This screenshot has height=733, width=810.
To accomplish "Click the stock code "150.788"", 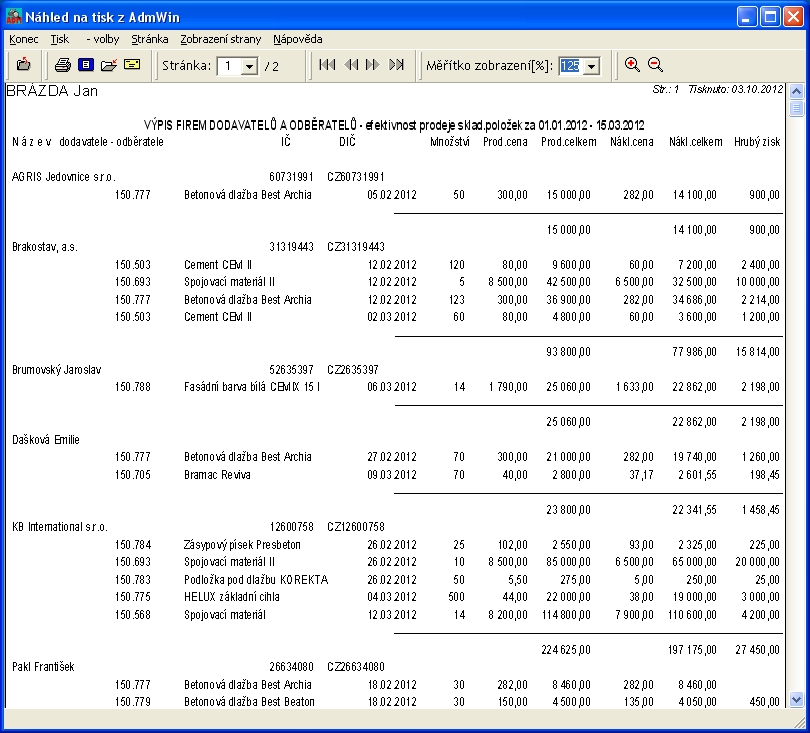I will 133,387.
